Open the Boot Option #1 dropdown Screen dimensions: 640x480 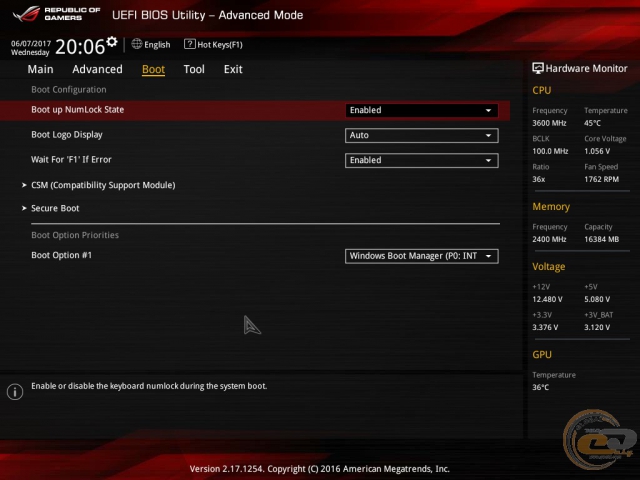421,256
